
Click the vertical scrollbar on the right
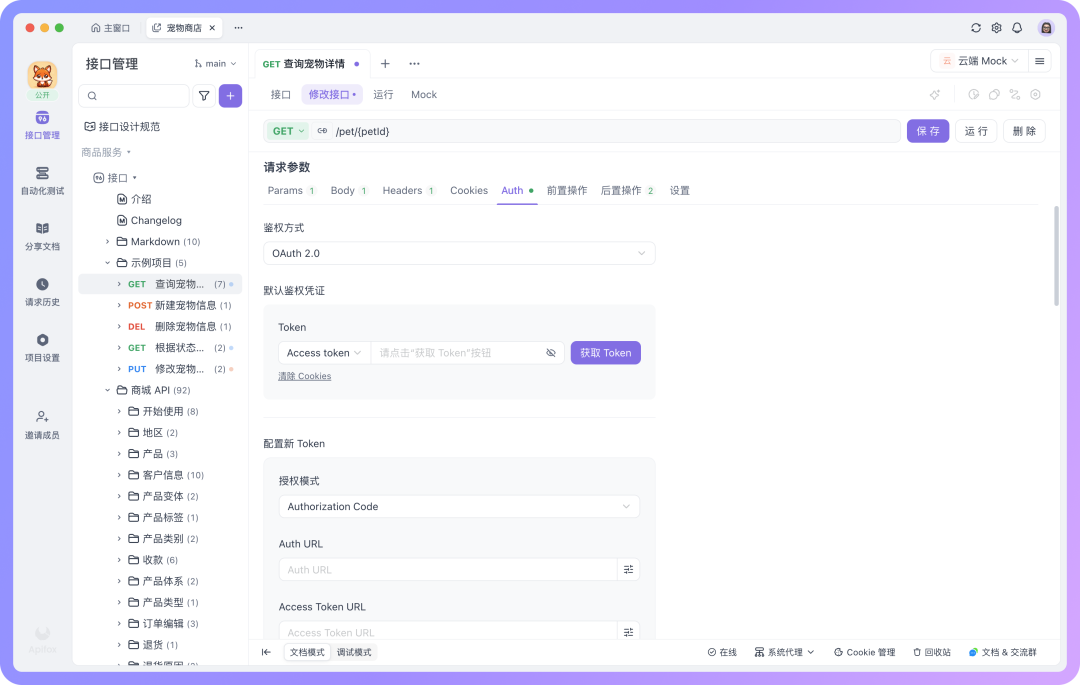(x=1056, y=255)
